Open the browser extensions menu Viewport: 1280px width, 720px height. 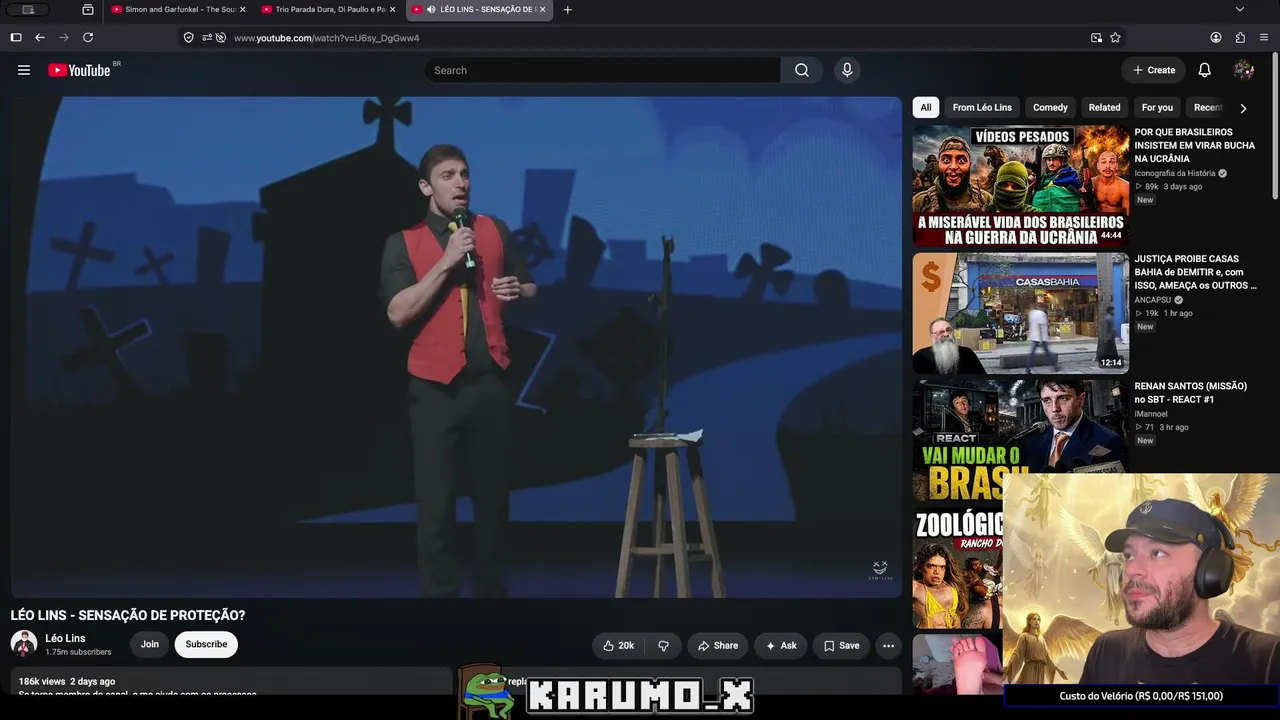1240,37
